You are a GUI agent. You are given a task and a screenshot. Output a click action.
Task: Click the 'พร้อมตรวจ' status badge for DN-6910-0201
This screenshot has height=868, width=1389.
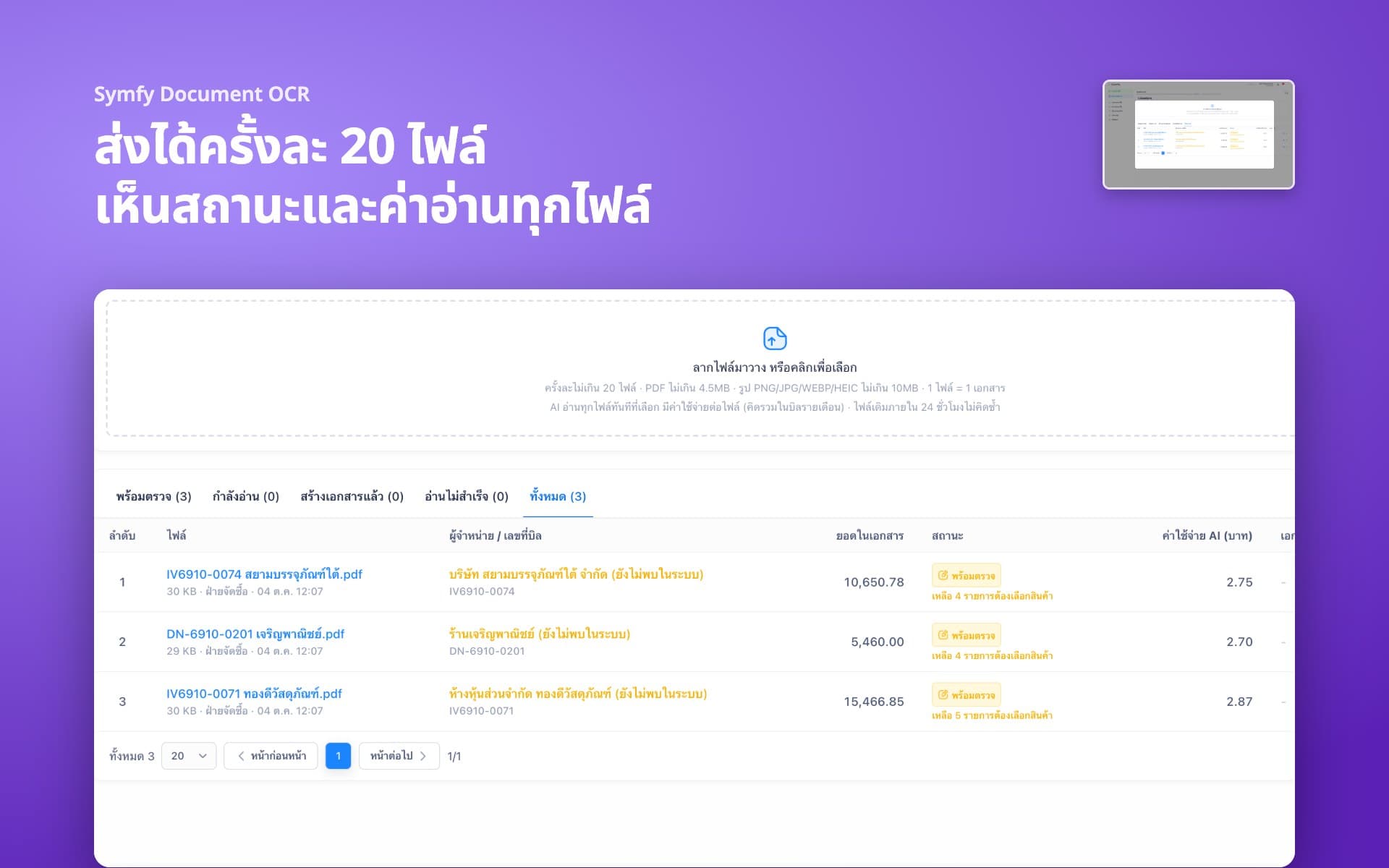967,636
